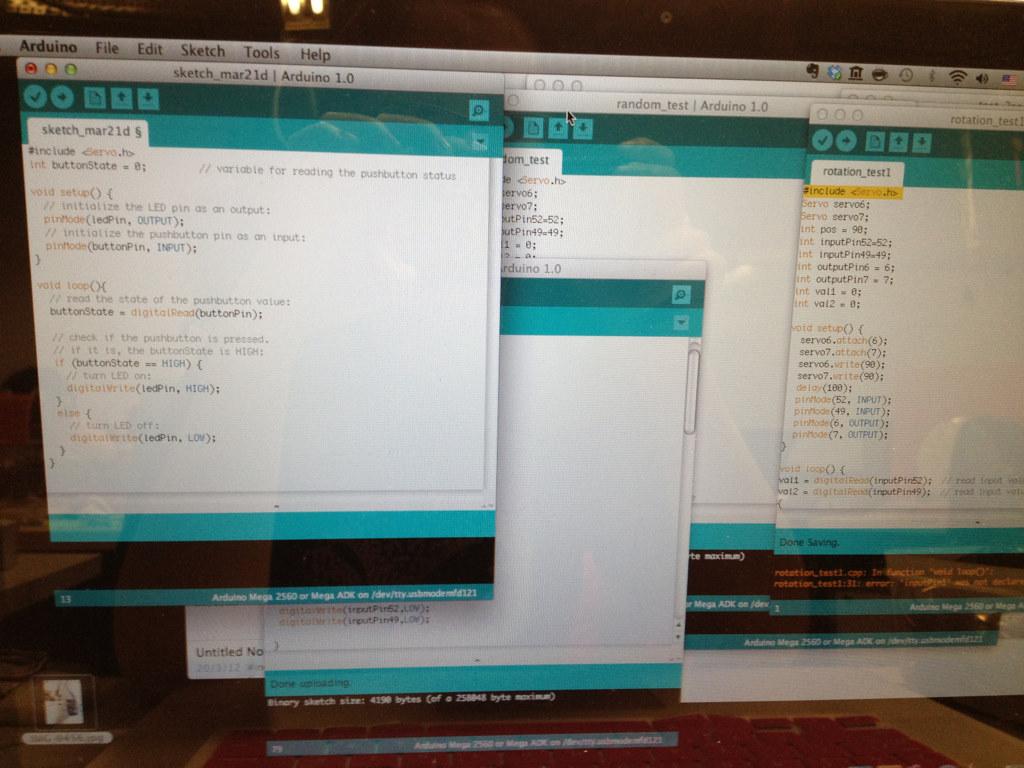Click Save icon in rotation_test1 window
This screenshot has height=768, width=1024.
[922, 141]
